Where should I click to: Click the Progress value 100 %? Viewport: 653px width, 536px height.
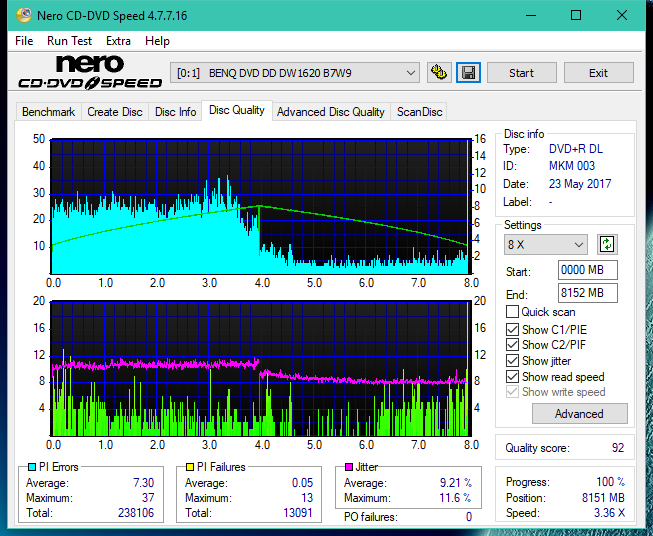pyautogui.click(x=611, y=482)
